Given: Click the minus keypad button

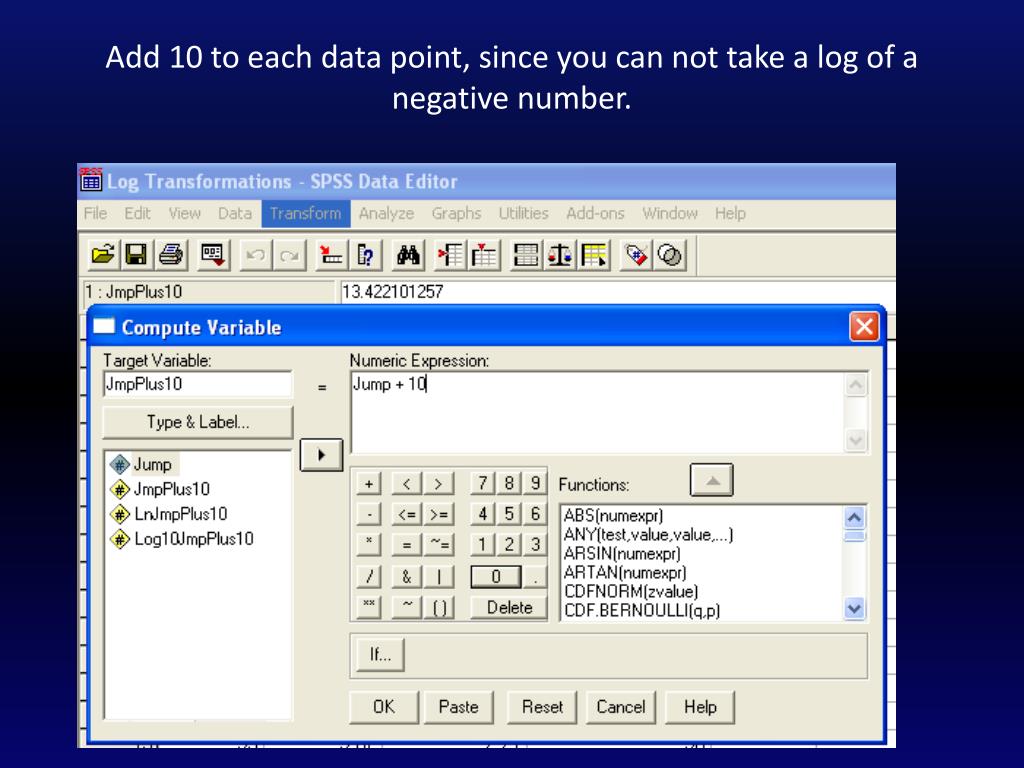Looking at the screenshot, I should [x=369, y=514].
